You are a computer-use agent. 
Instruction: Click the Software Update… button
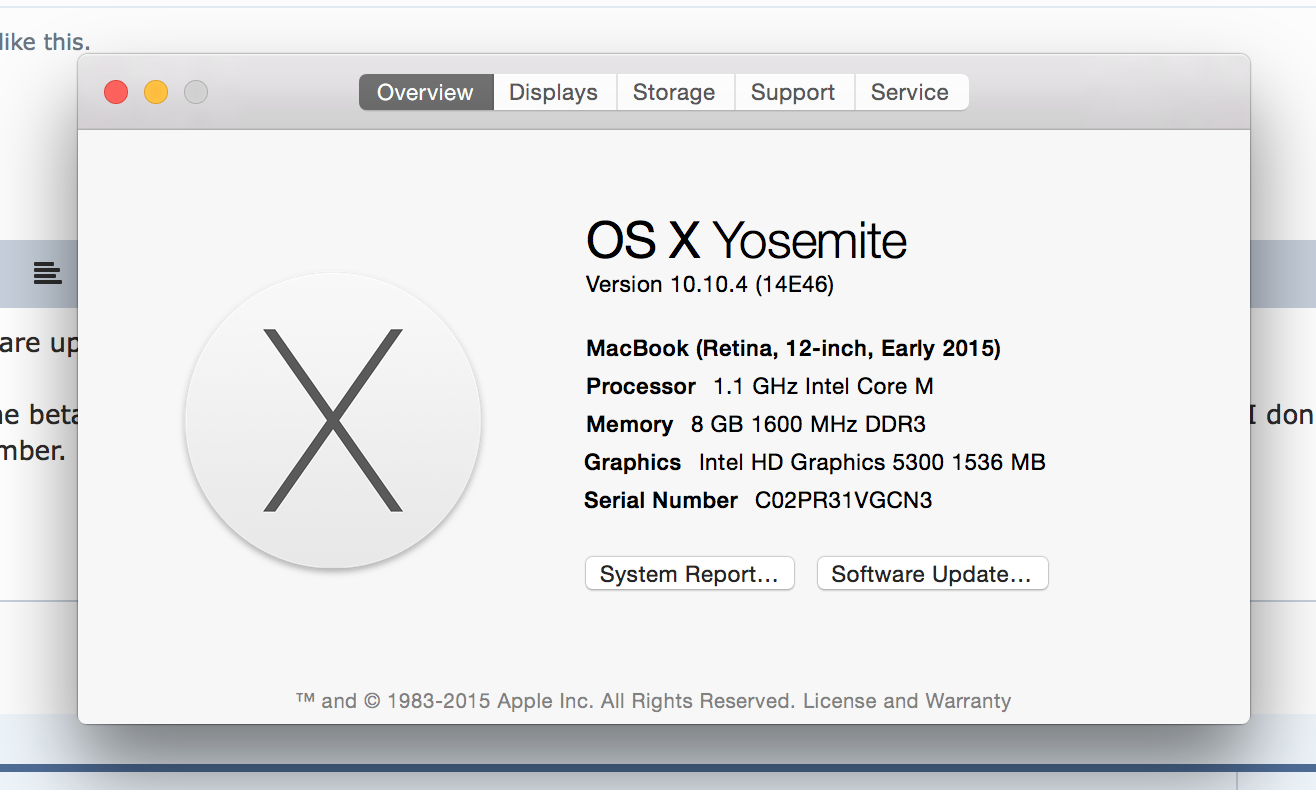(932, 574)
